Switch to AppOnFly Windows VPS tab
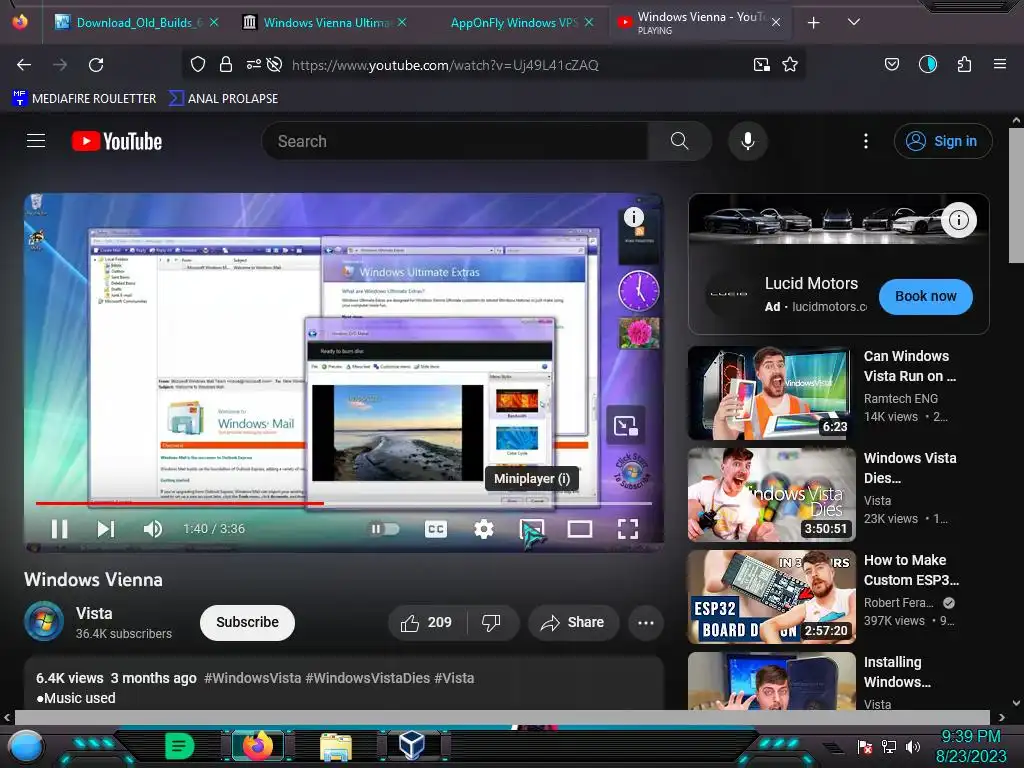The image size is (1024, 768). (x=514, y=23)
